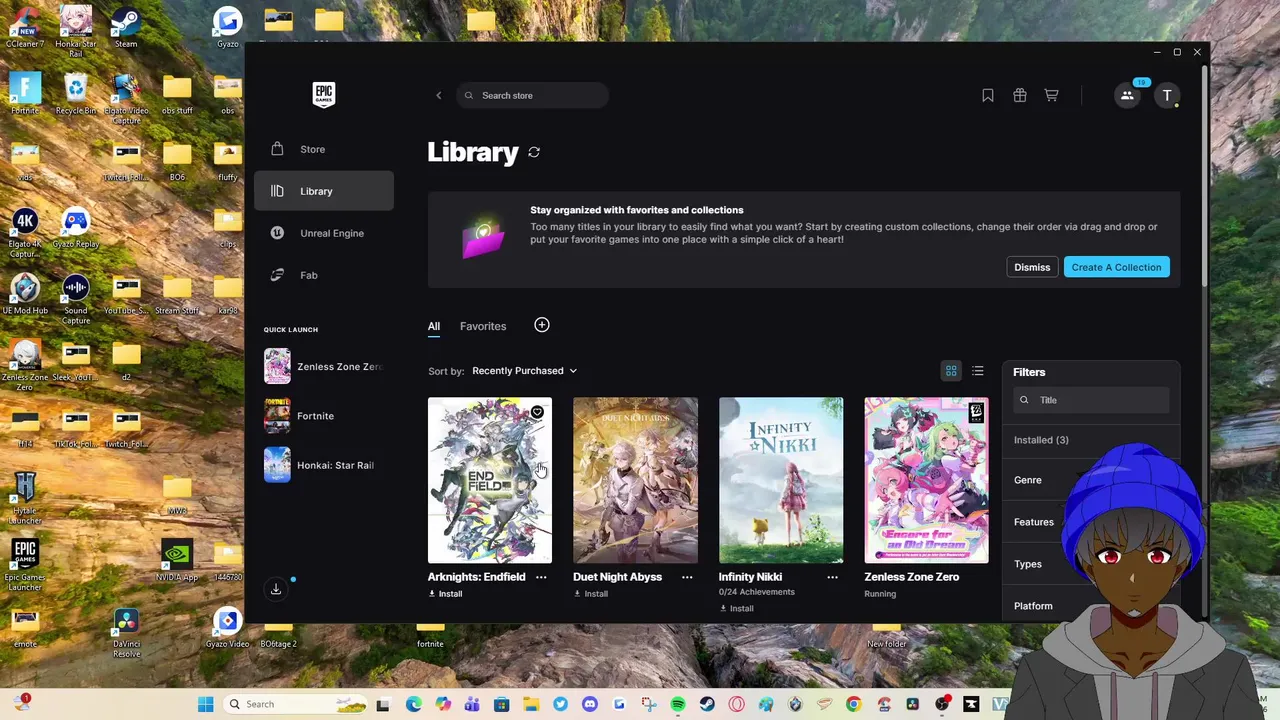Install Duet Night Abyss
The width and height of the screenshot is (1280, 720).
click(x=590, y=594)
